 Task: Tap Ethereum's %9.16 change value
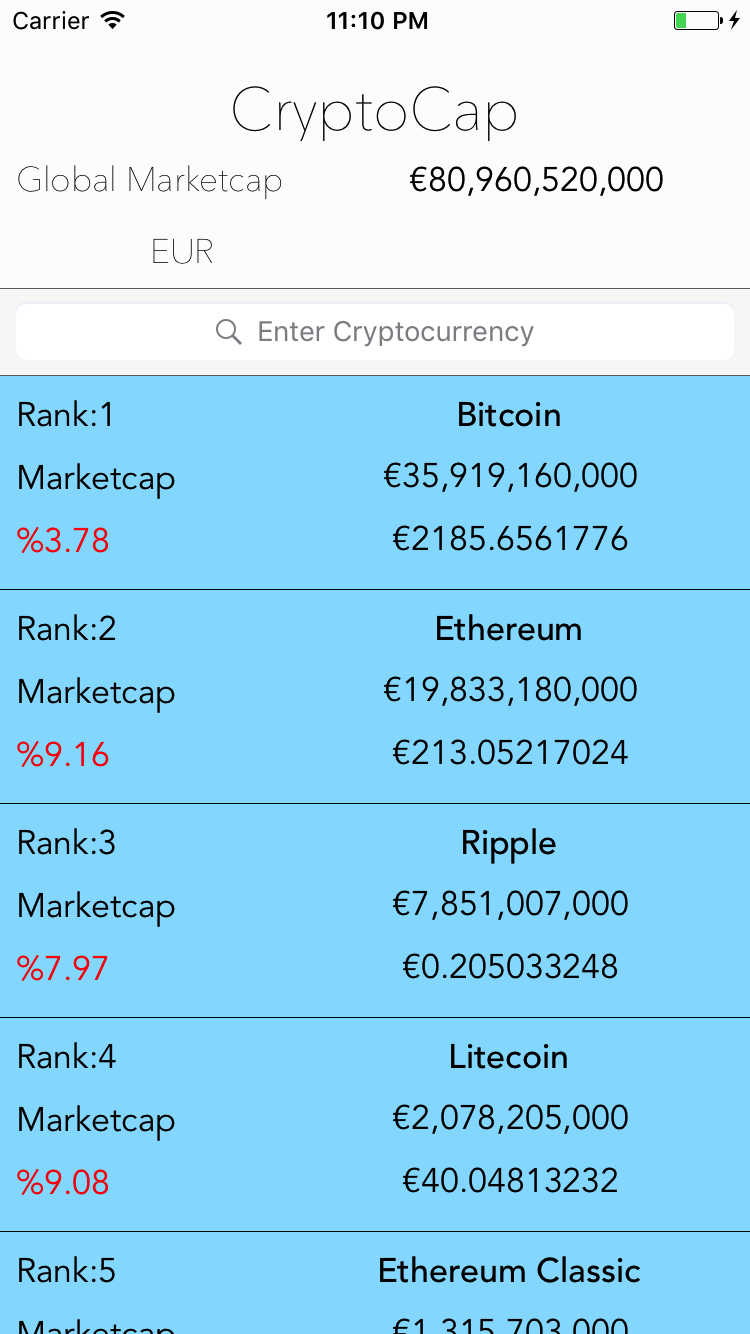tap(63, 755)
